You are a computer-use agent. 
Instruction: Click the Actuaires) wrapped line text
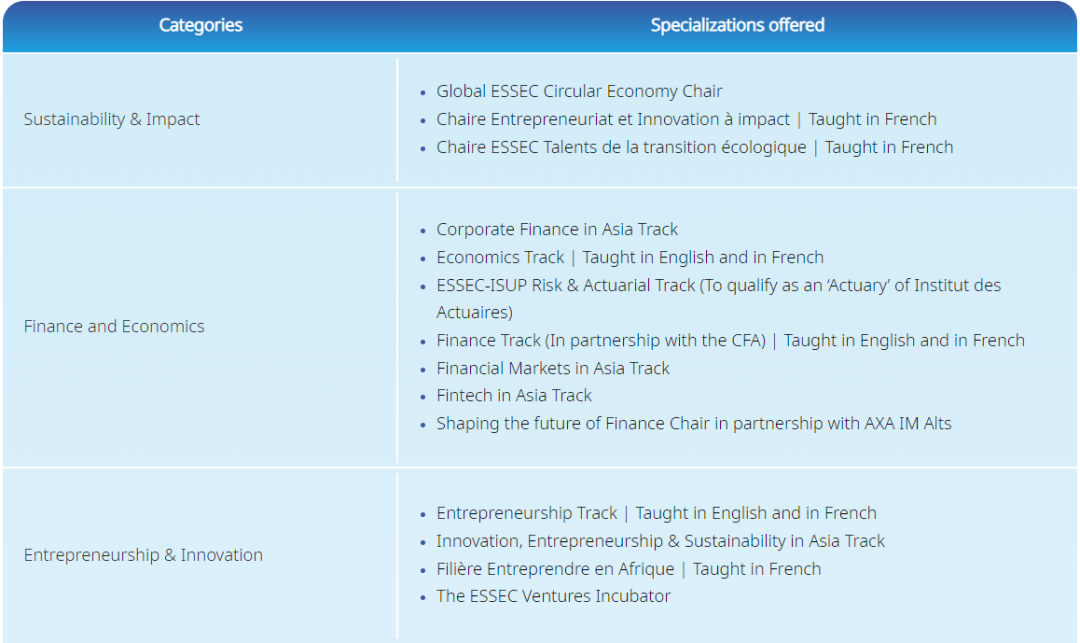click(x=475, y=313)
